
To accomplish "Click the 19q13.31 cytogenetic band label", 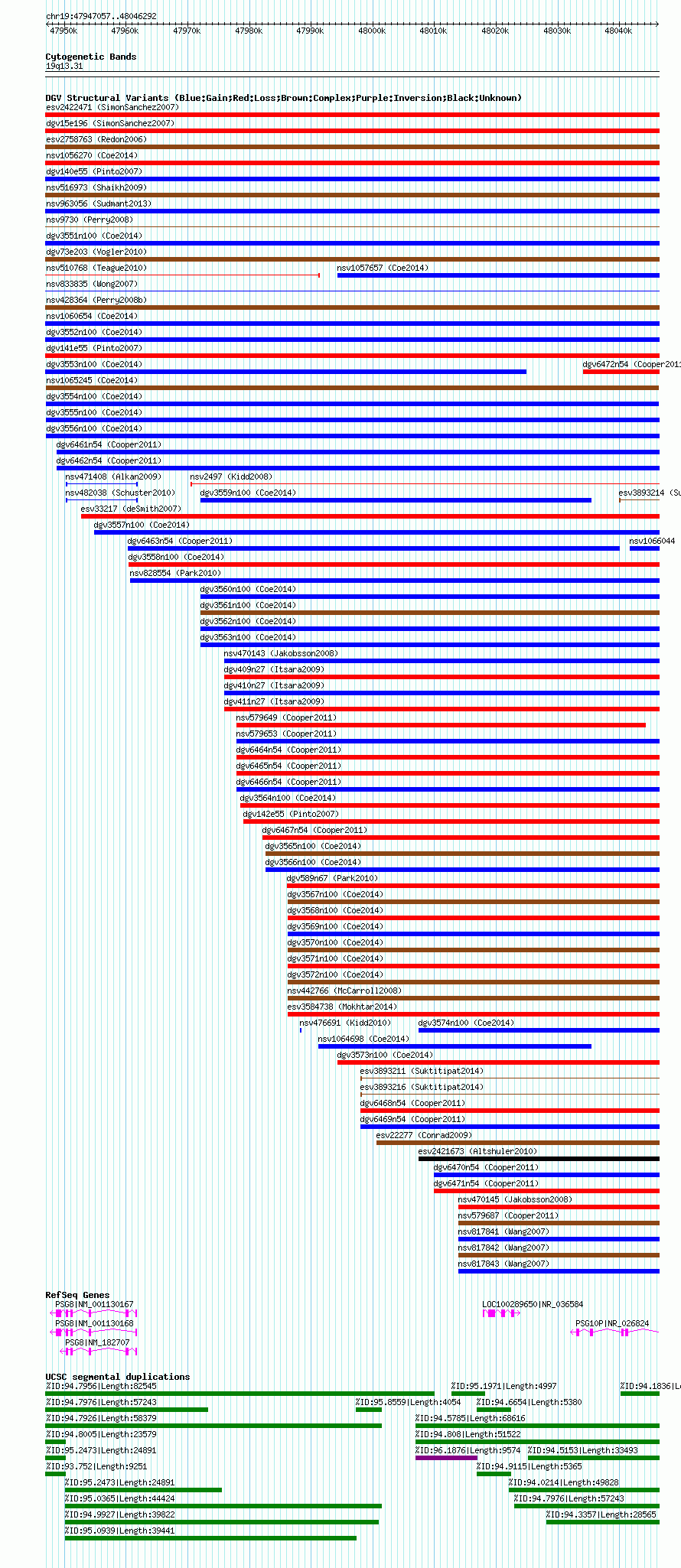I will click(64, 67).
